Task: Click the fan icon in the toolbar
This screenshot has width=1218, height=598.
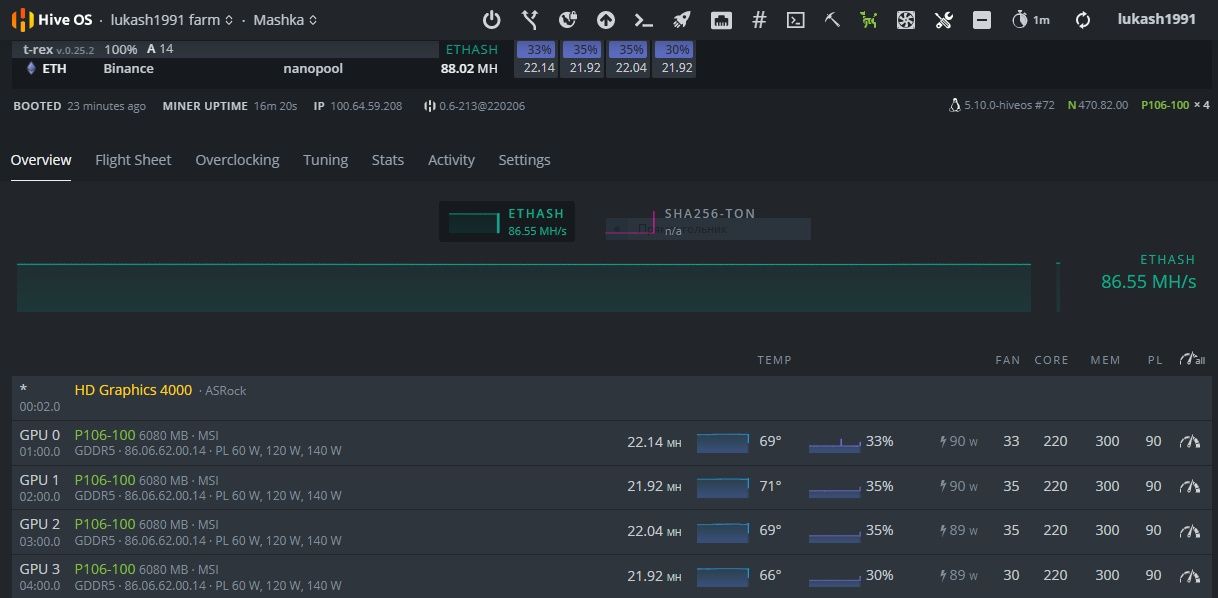Action: point(906,20)
